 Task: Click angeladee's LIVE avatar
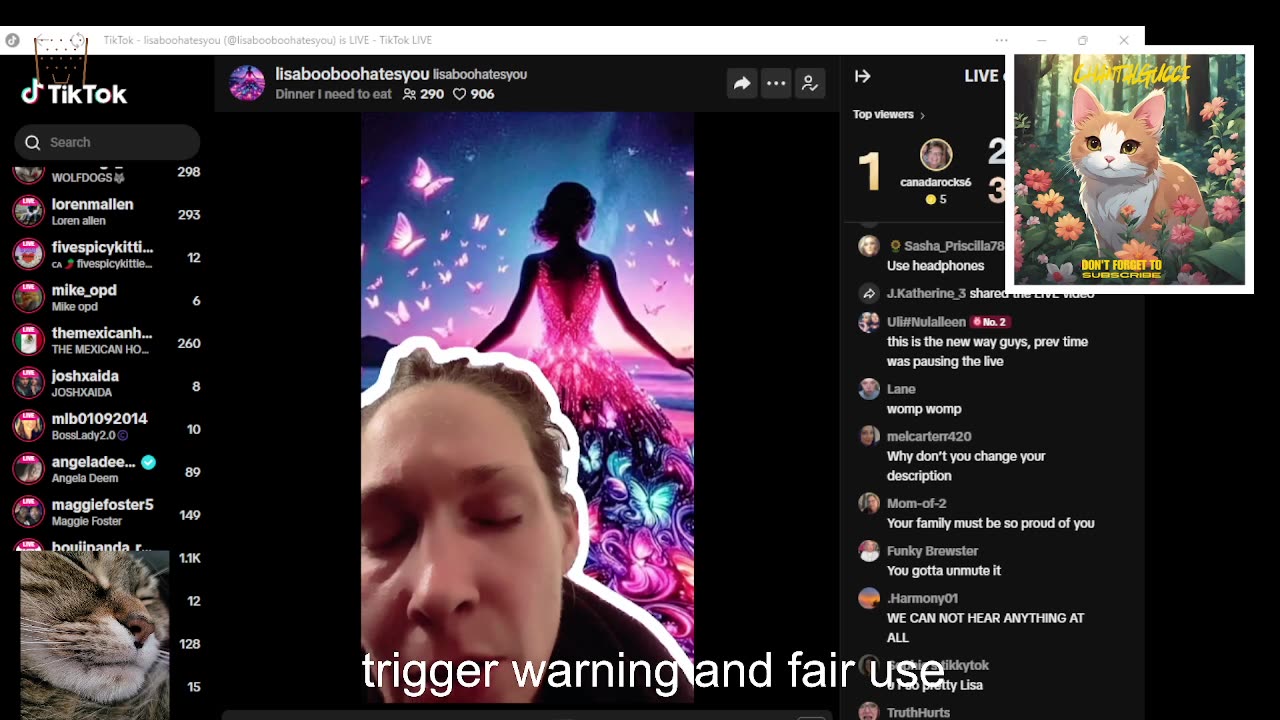pyautogui.click(x=29, y=469)
